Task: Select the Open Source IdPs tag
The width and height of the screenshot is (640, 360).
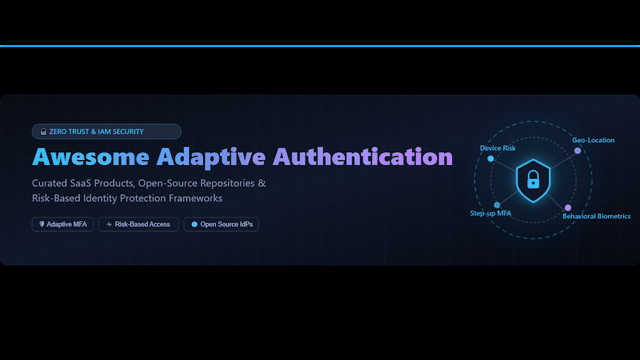Action: pos(221,224)
